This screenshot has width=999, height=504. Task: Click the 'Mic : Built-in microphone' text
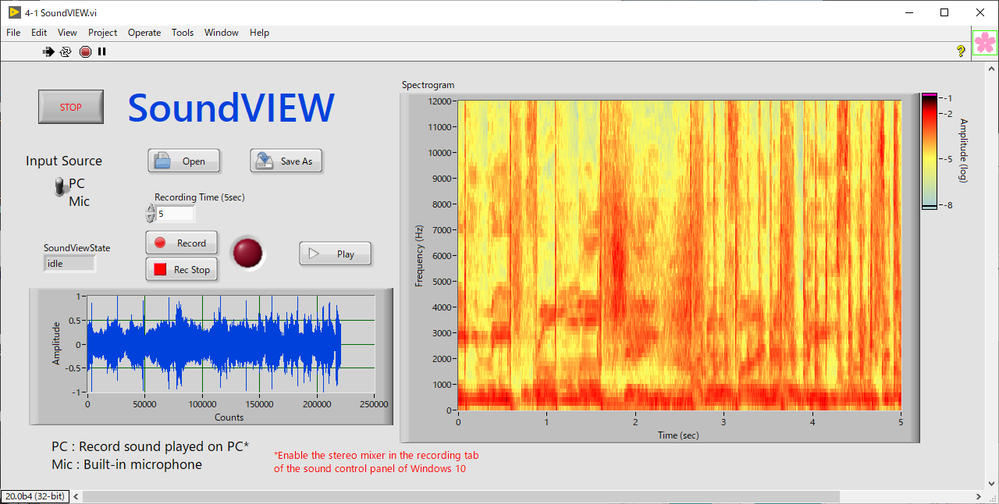(127, 464)
